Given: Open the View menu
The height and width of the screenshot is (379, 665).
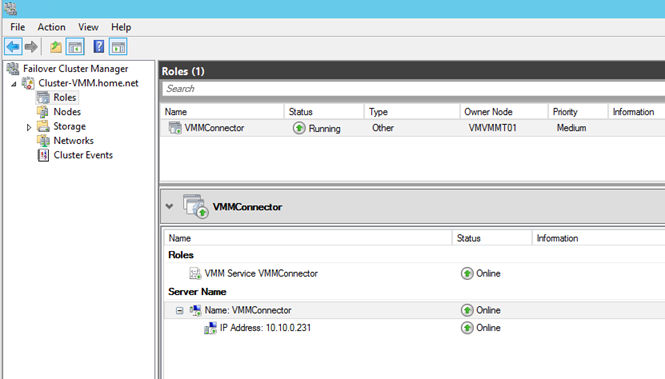Looking at the screenshot, I should (x=88, y=27).
